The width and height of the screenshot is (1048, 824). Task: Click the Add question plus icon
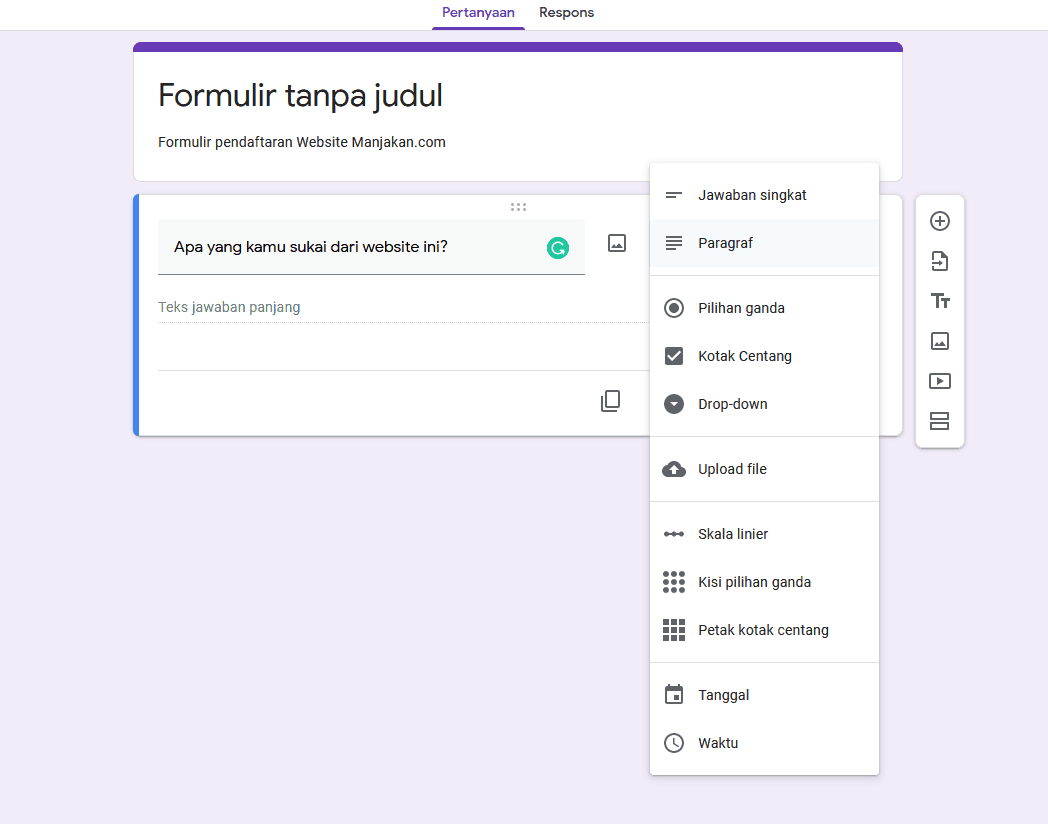[x=940, y=220]
